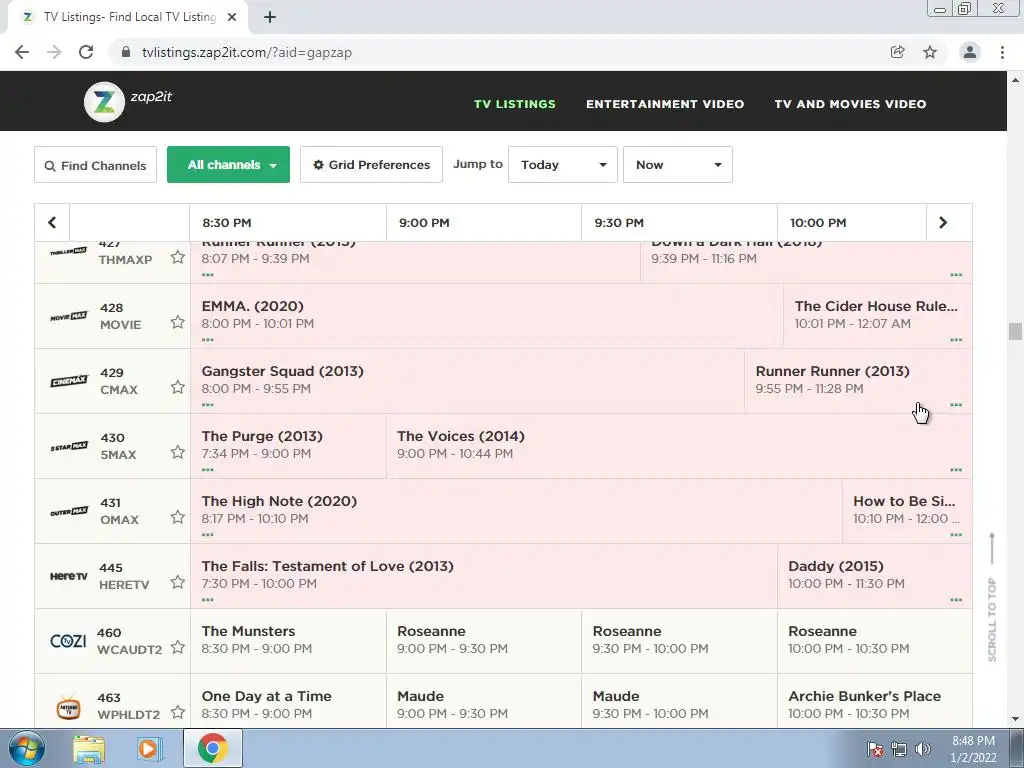Click SCROLL TO TOP on right edge
This screenshot has height=768, width=1024.
[992, 598]
